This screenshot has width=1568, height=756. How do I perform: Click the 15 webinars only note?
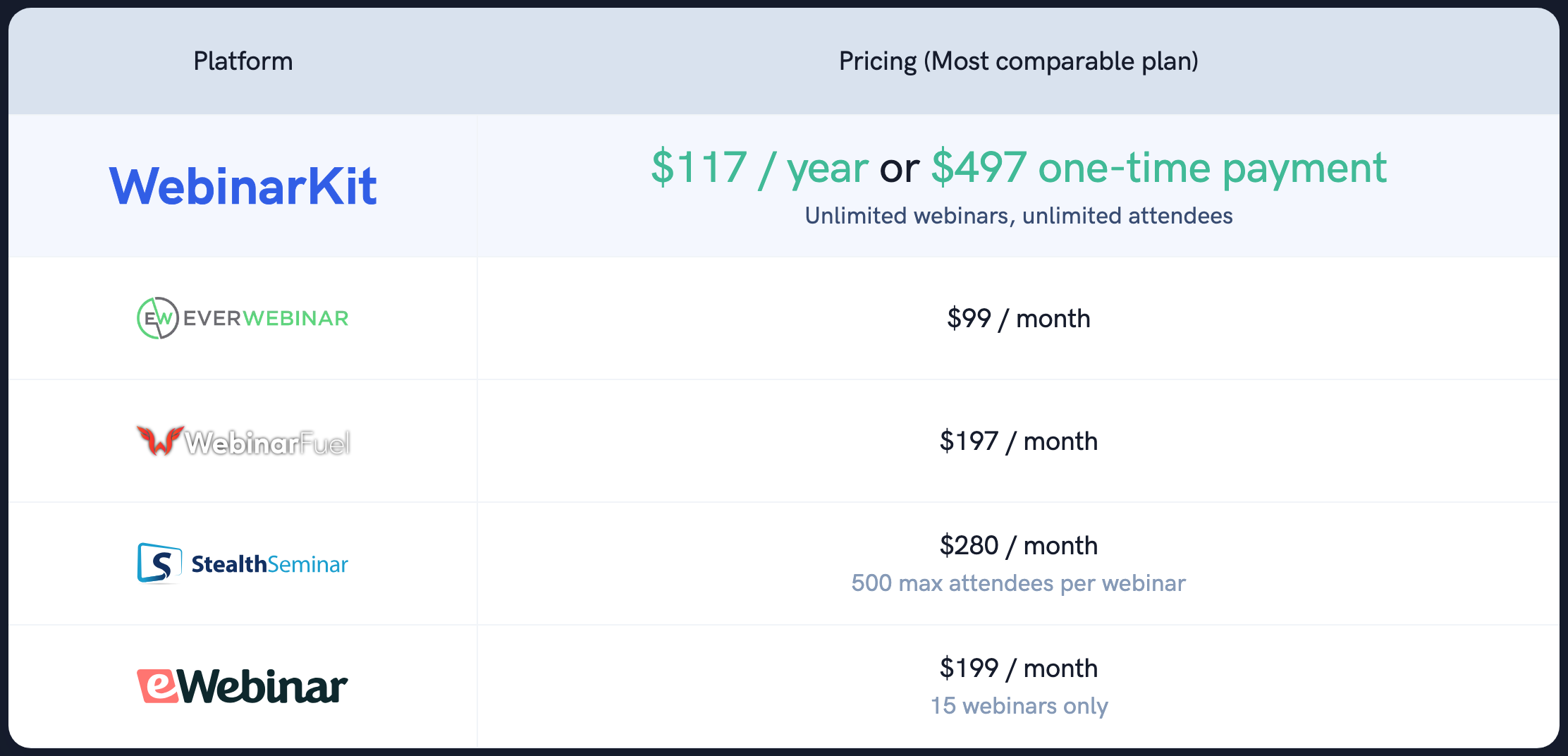click(x=1019, y=706)
